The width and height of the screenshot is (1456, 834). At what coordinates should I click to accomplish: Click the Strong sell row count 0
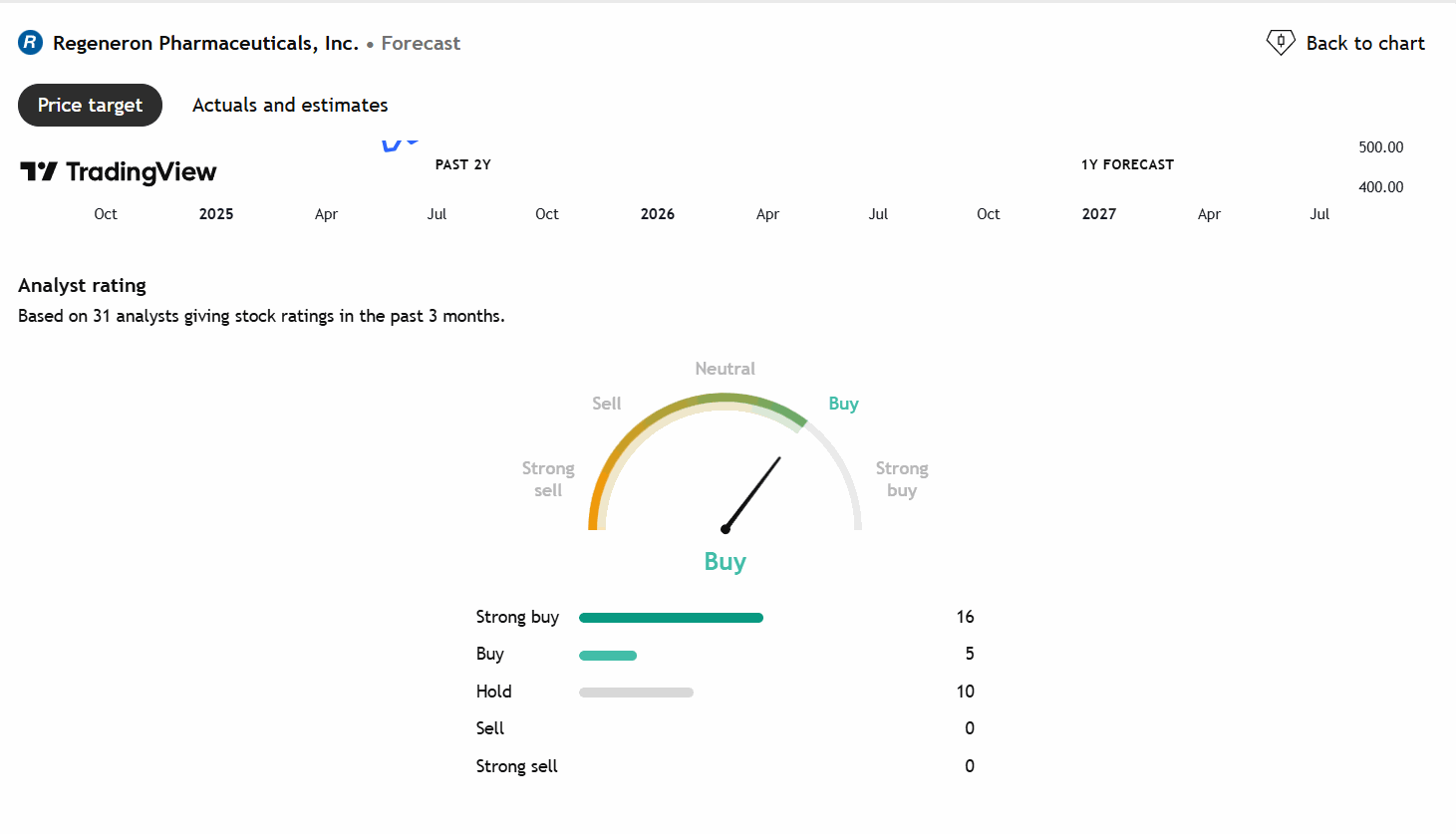point(970,766)
